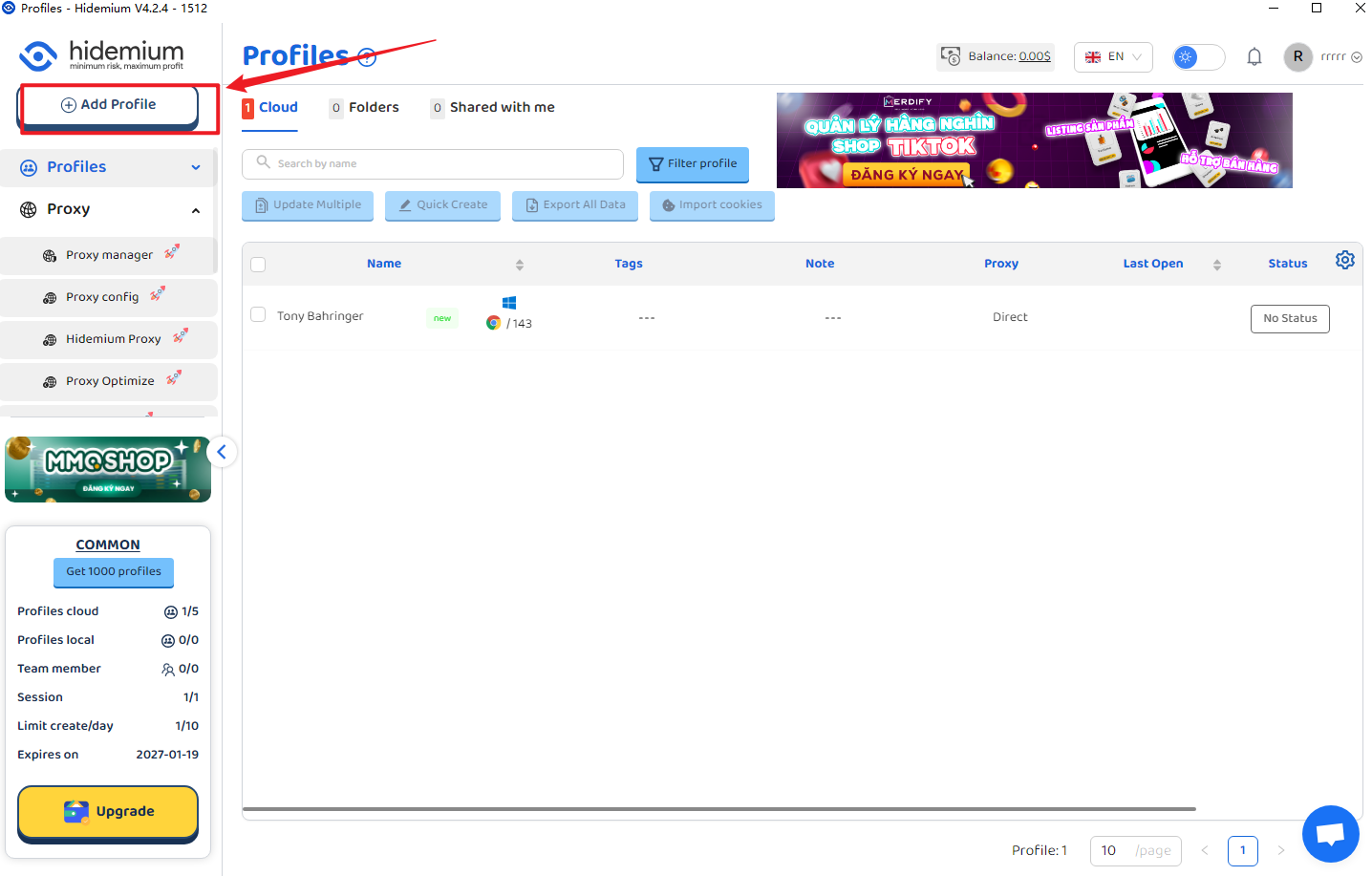Select the Tony Bahringer profile checkbox
Screen dimensions: 1372x876
pos(258,315)
